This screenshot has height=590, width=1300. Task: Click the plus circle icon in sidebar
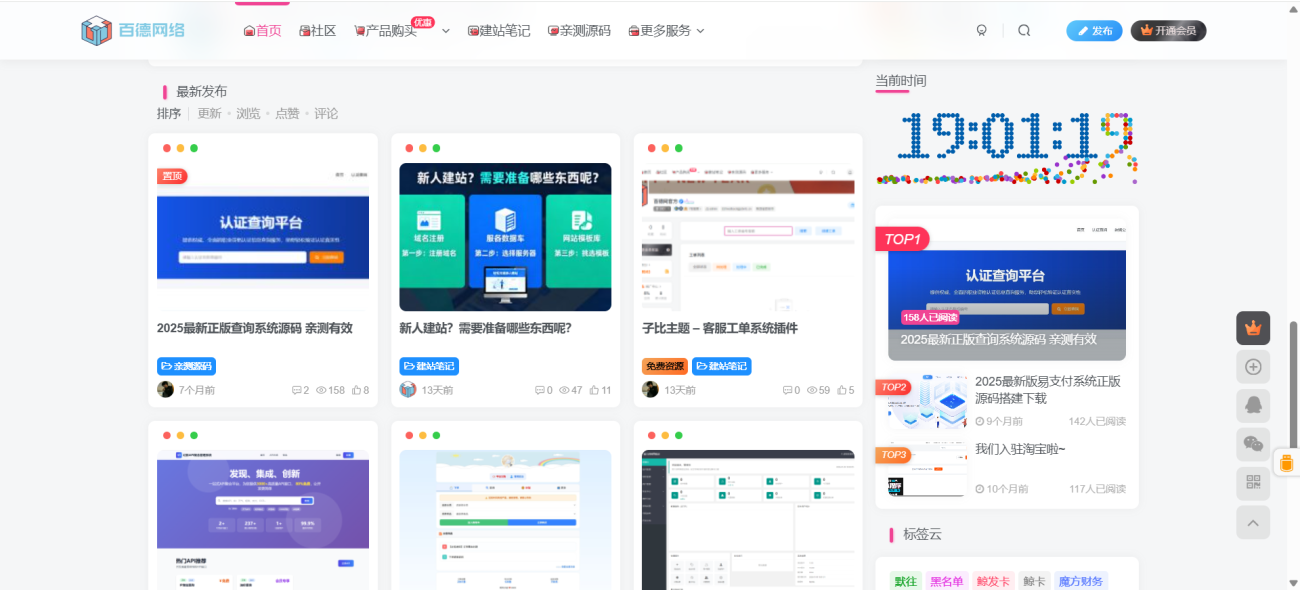pyautogui.click(x=1253, y=367)
